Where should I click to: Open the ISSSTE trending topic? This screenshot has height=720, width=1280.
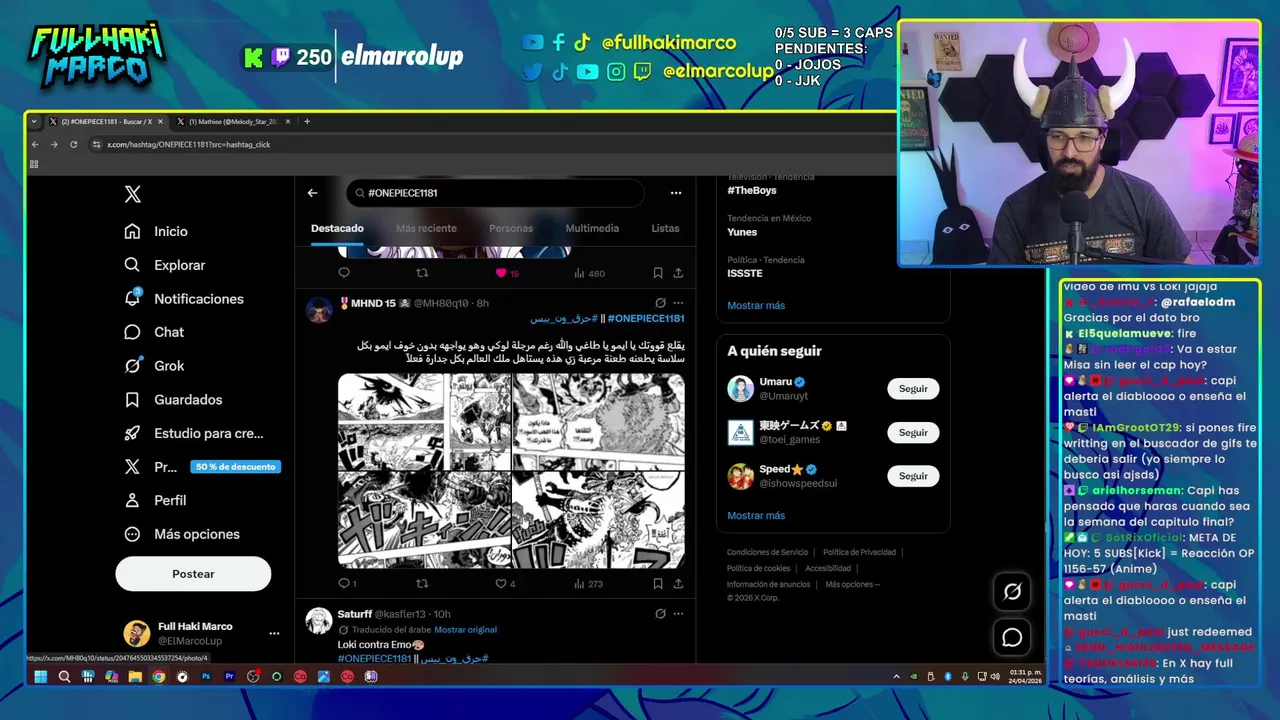(745, 273)
